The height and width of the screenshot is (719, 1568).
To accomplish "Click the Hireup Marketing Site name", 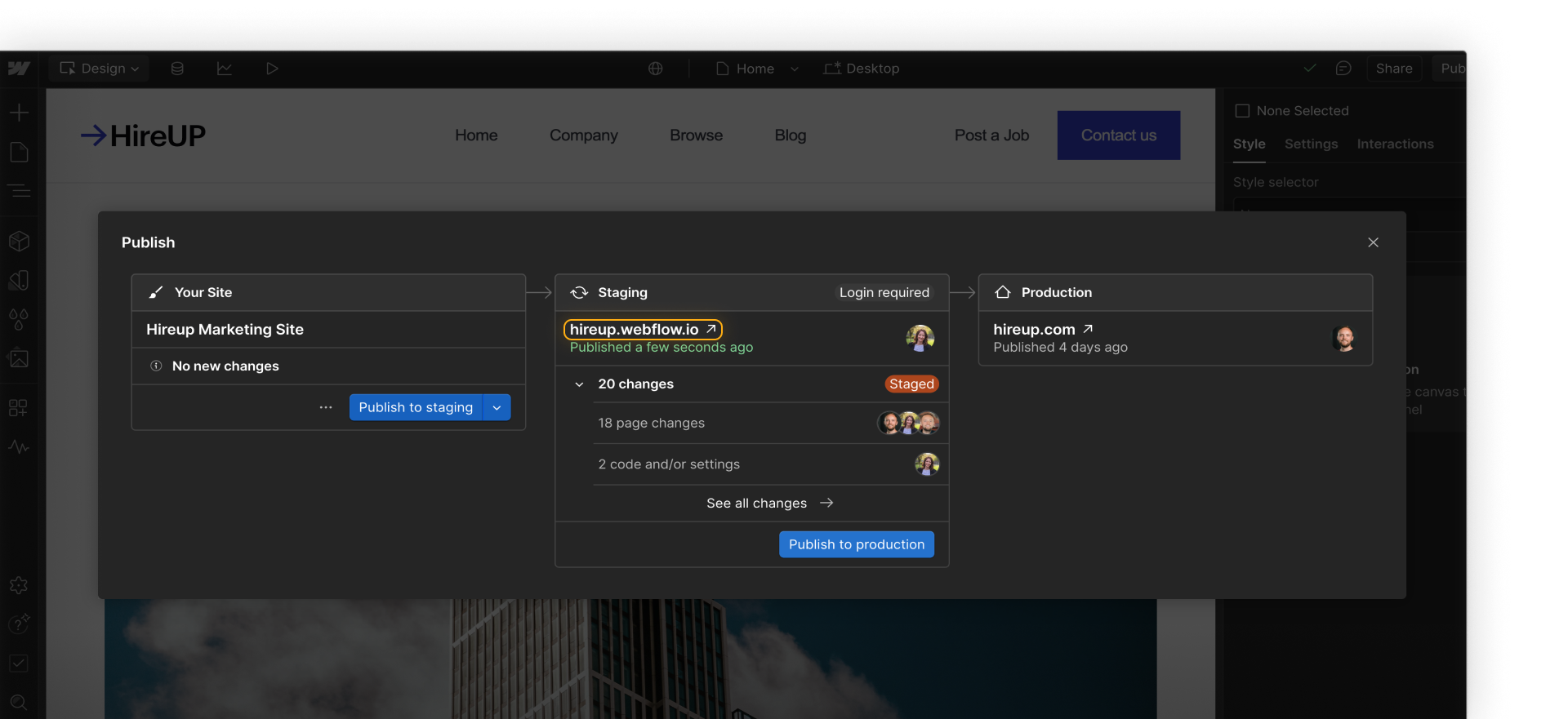I will point(225,329).
